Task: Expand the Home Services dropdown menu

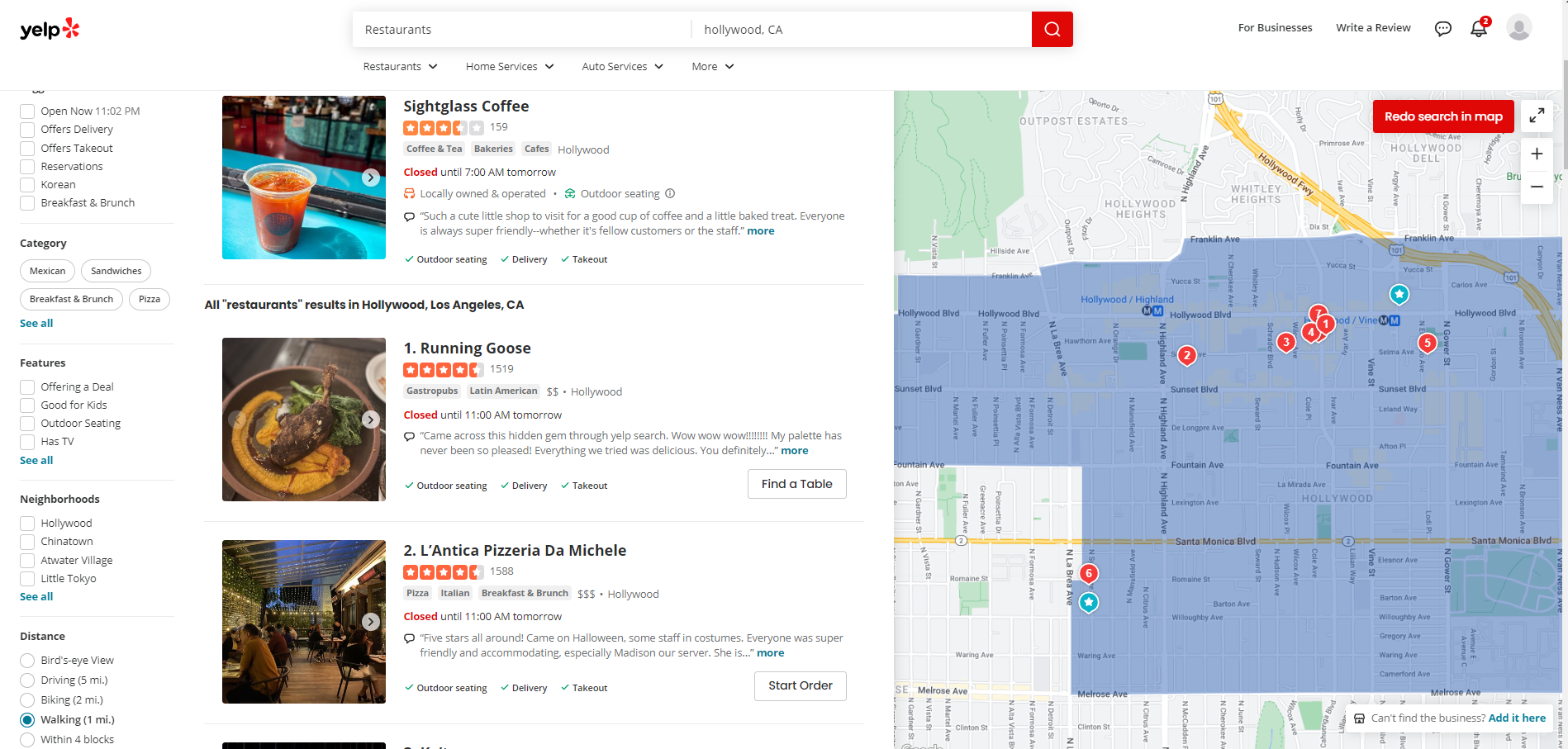Action: click(x=510, y=67)
